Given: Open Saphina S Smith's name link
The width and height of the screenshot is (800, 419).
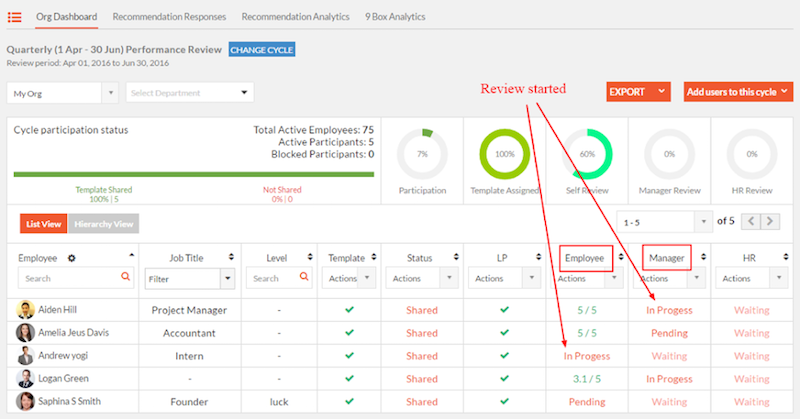Looking at the screenshot, I should (x=69, y=402).
